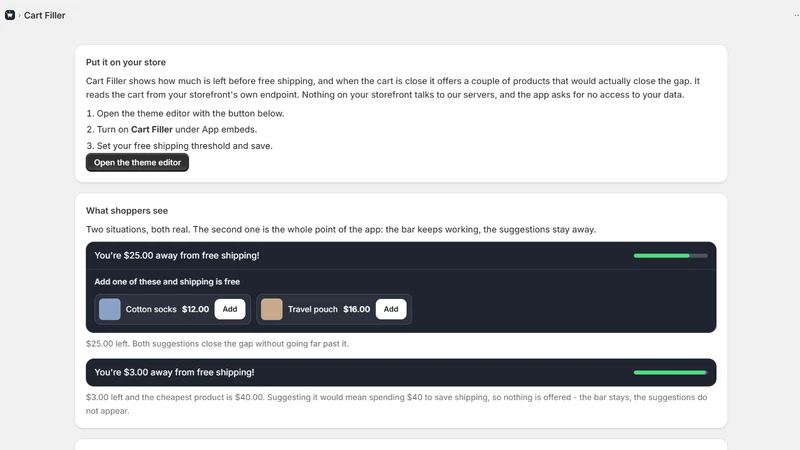Add Cotton socks to the cart
The height and width of the screenshot is (450, 800).
pyautogui.click(x=230, y=309)
